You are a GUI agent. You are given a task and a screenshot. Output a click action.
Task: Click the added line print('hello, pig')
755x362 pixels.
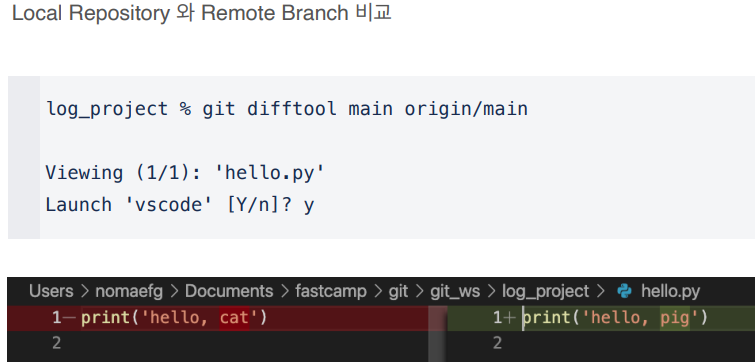[615, 318]
